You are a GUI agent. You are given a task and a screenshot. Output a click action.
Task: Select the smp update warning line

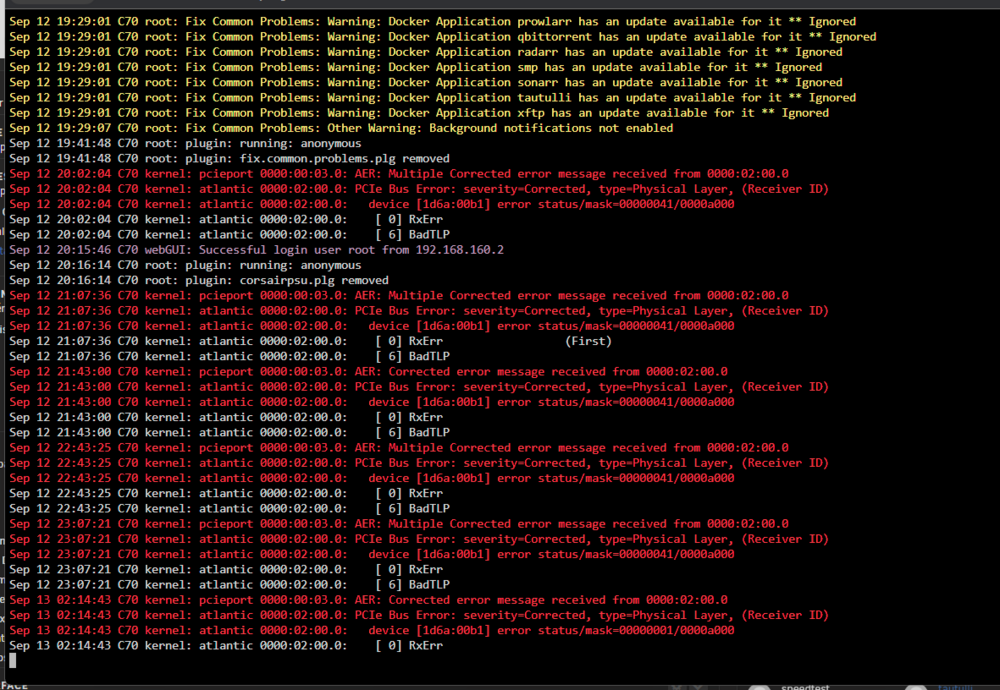pyautogui.click(x=415, y=68)
